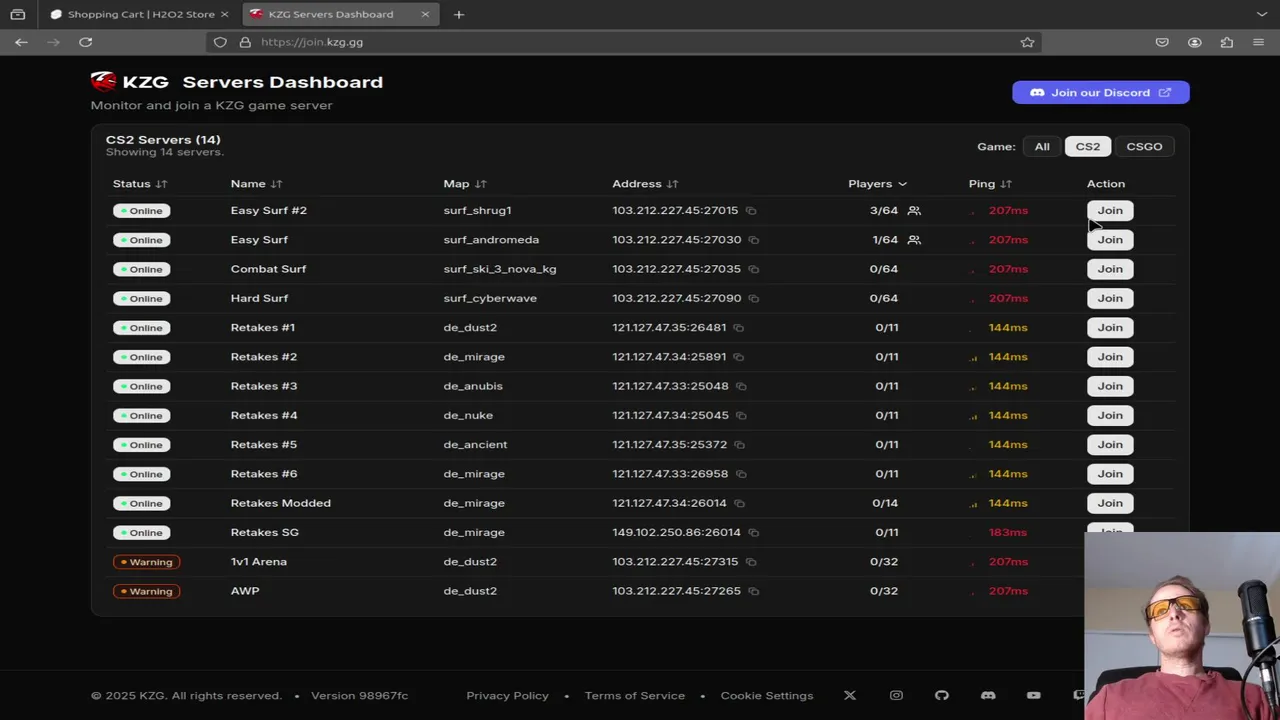Copy the address for Easy Surf #2

(751, 211)
